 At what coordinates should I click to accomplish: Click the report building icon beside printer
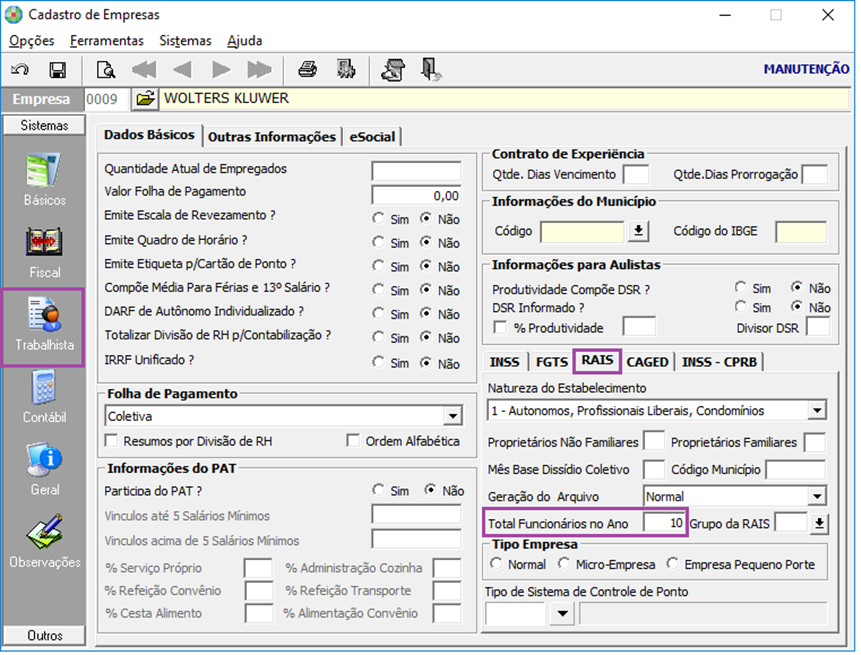[x=346, y=70]
